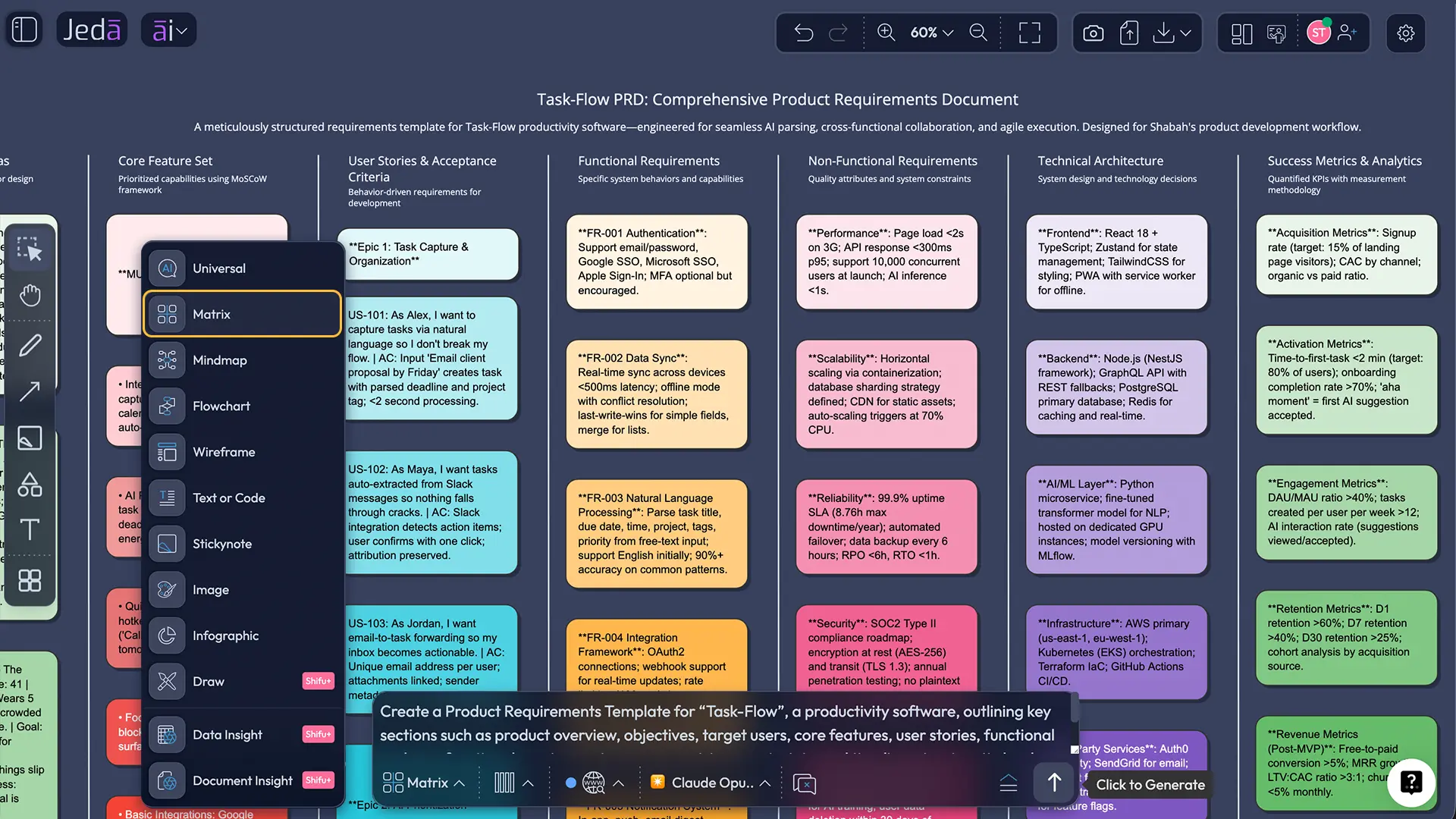Choose the selection pointer tool

(x=30, y=249)
